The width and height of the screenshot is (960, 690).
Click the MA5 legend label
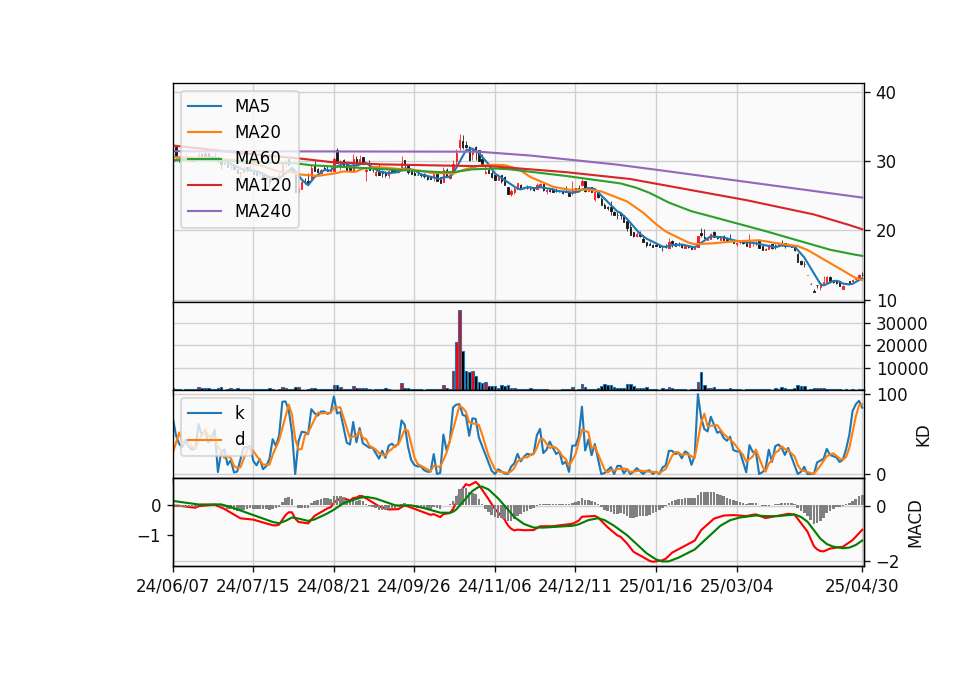pyautogui.click(x=252, y=106)
